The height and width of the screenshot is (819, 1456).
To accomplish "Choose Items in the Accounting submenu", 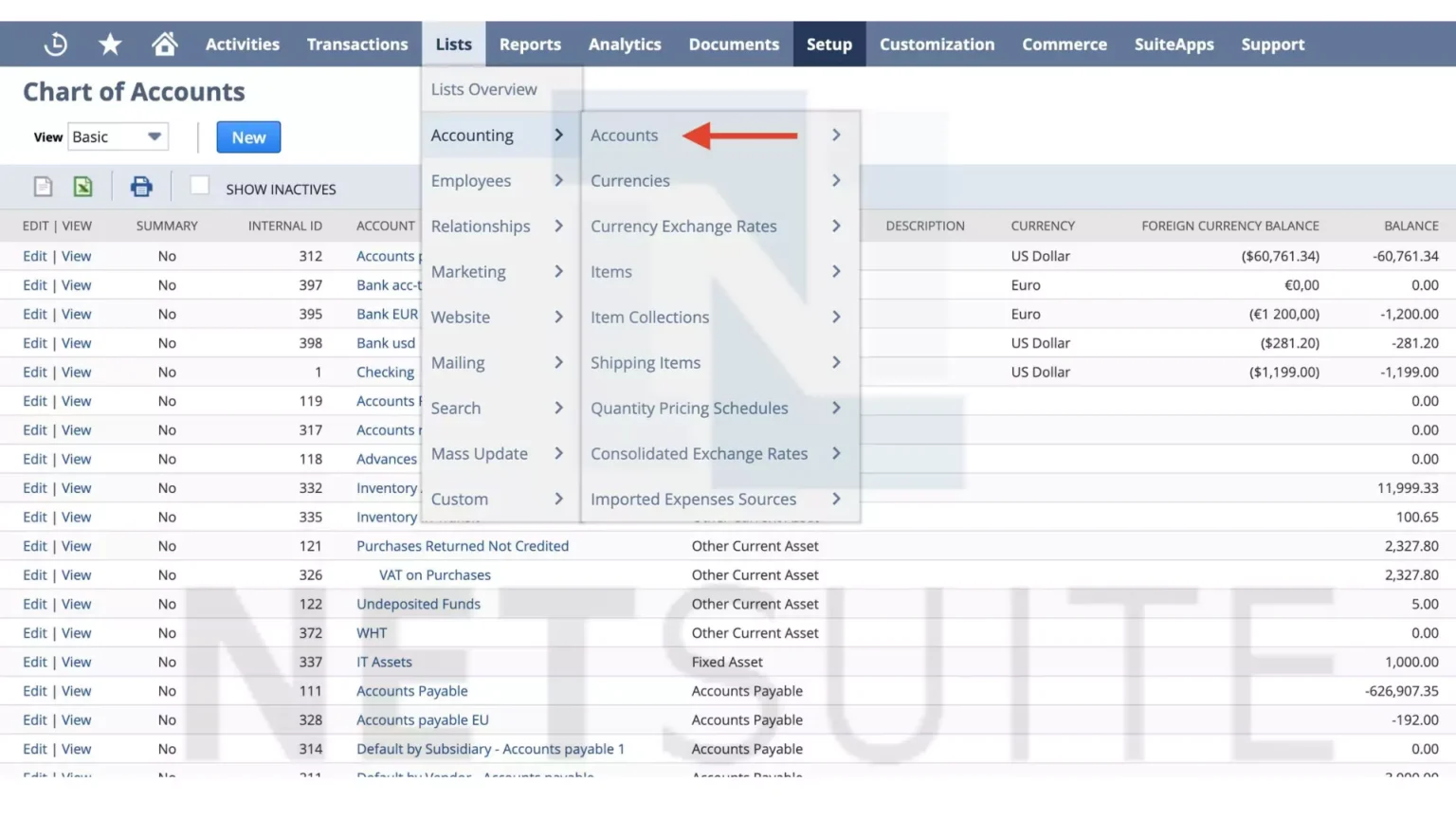I will 610,271.
